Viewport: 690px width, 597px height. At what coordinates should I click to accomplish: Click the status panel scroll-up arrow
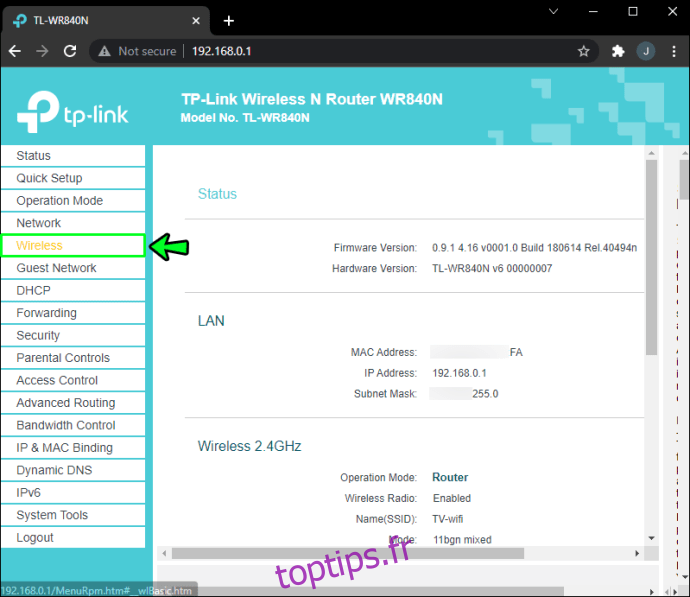(x=652, y=153)
